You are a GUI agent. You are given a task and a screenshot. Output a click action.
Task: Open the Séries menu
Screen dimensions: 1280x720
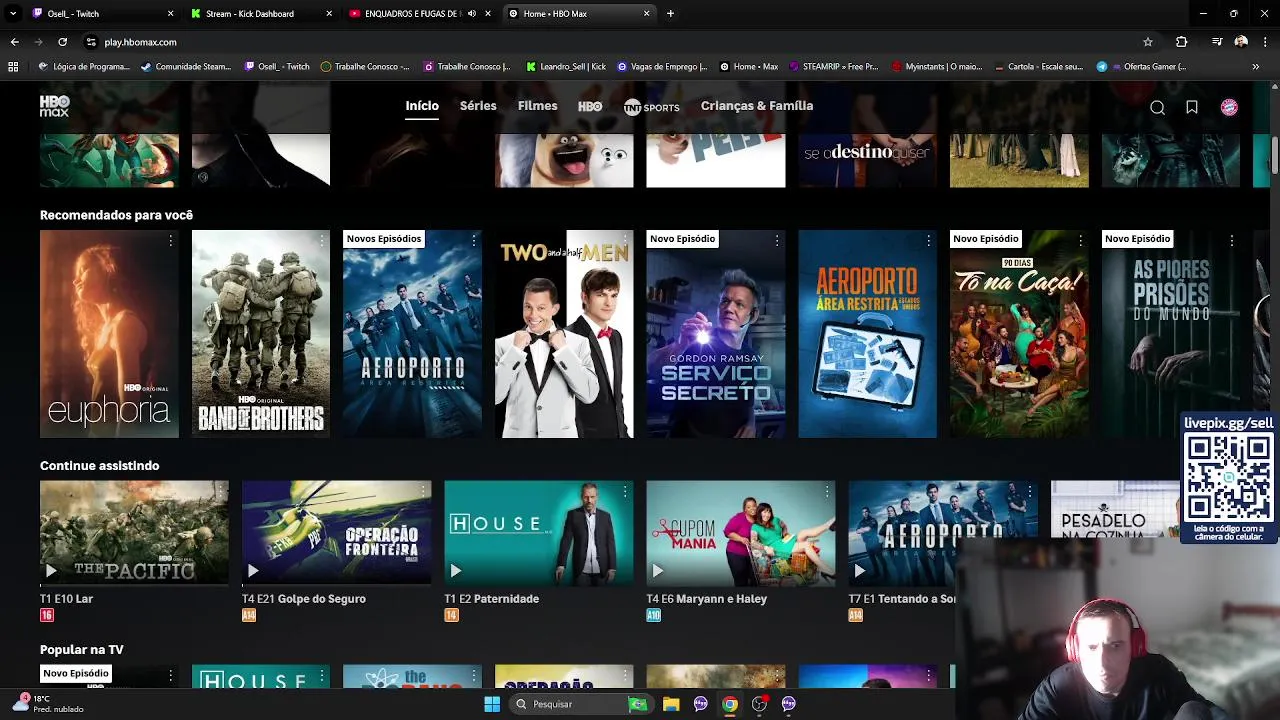pyautogui.click(x=478, y=106)
